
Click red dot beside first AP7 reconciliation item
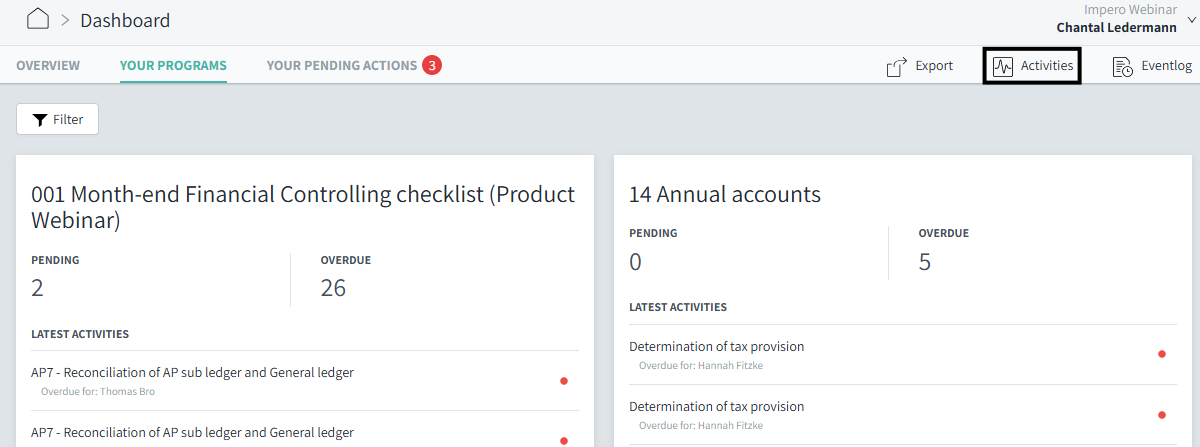[x=564, y=380]
